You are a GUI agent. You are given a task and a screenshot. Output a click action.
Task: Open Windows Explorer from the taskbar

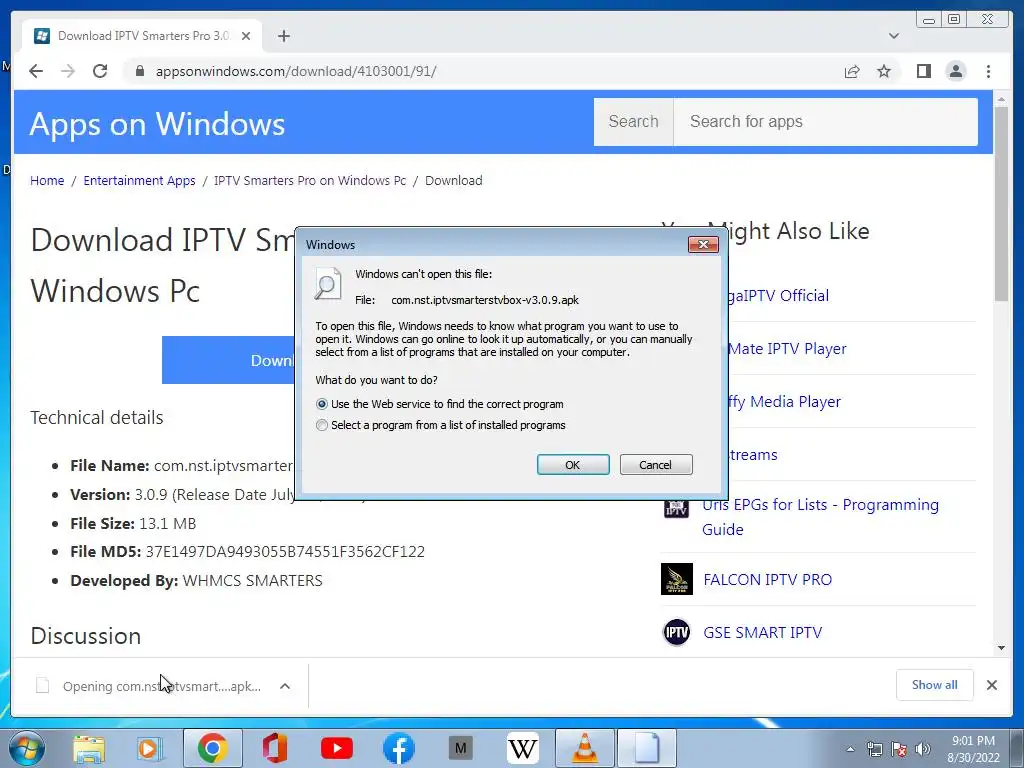(89, 748)
